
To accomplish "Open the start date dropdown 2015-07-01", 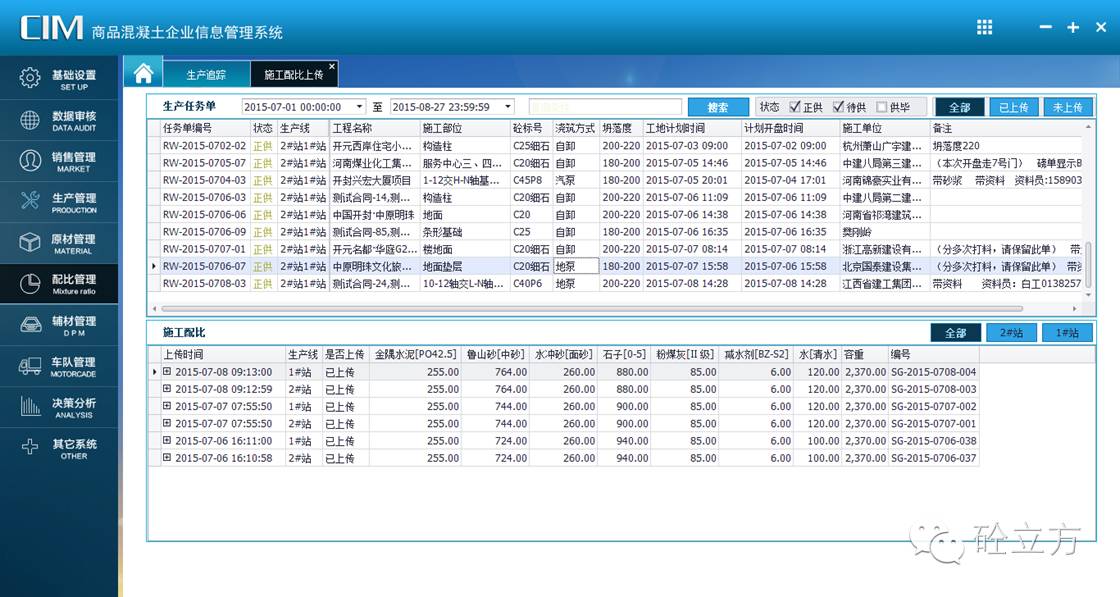I will pyautogui.click(x=362, y=107).
